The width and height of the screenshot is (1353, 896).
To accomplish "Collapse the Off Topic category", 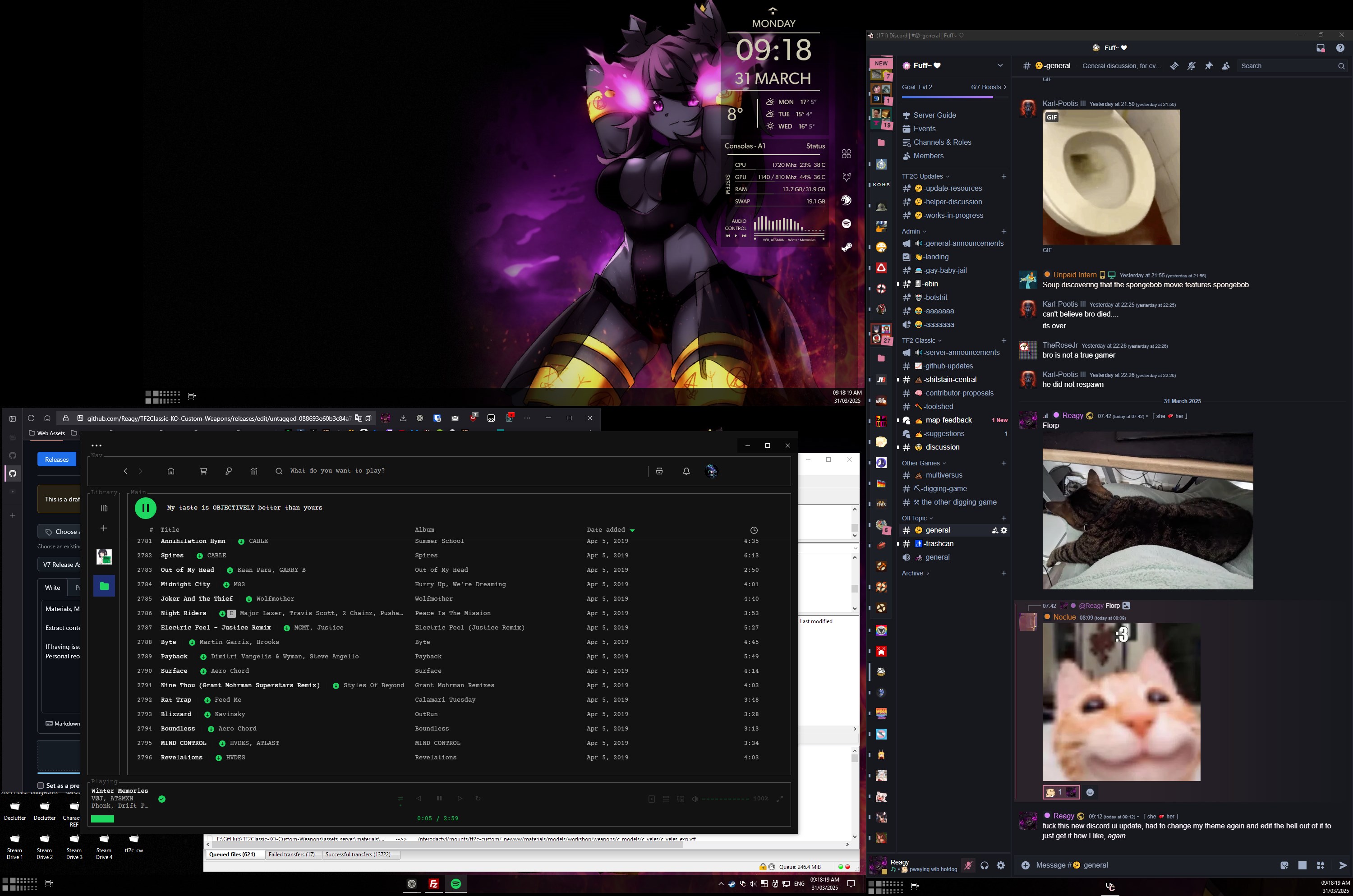I will pos(917,518).
